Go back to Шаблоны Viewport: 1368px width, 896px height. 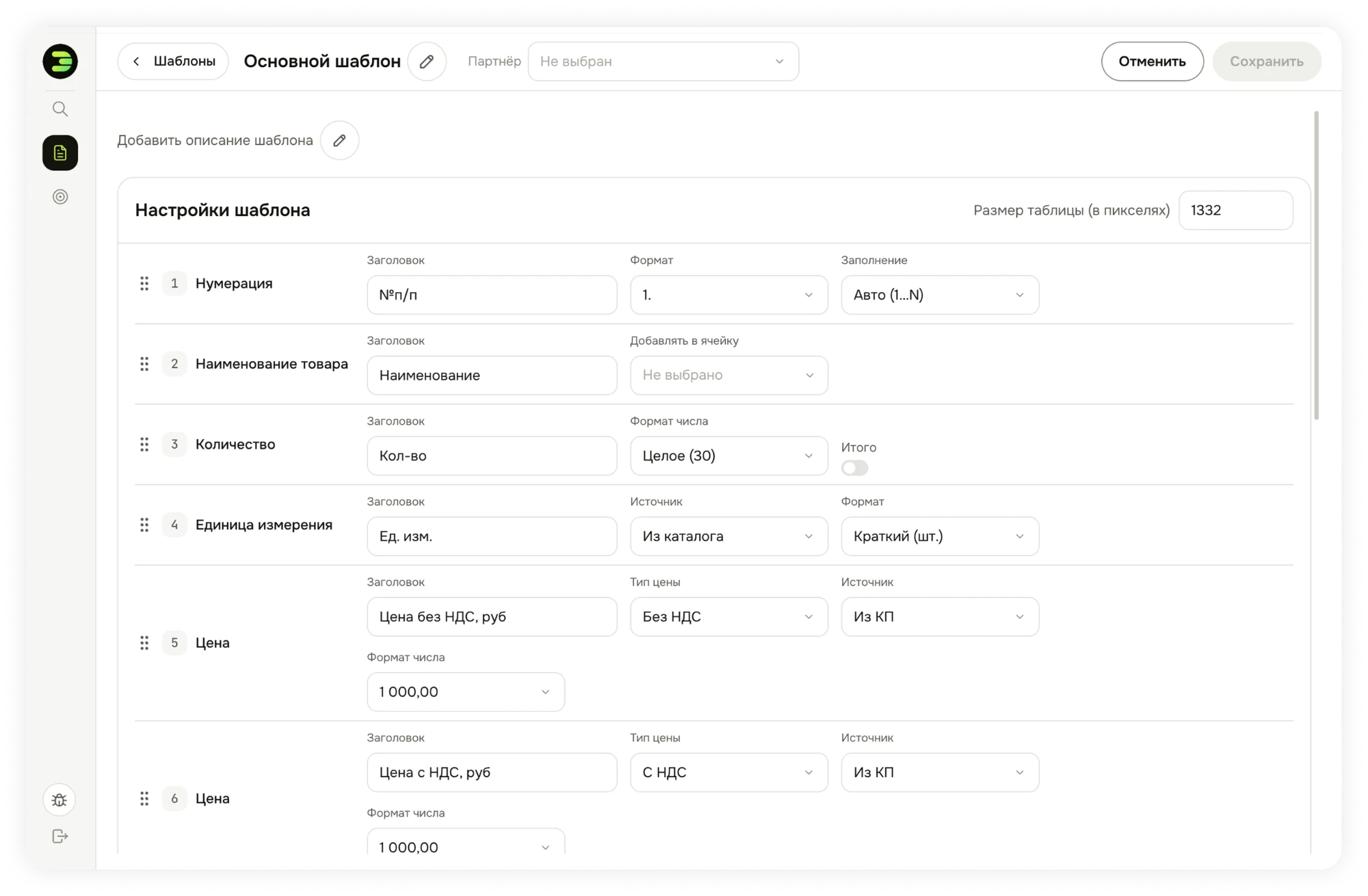pos(173,62)
